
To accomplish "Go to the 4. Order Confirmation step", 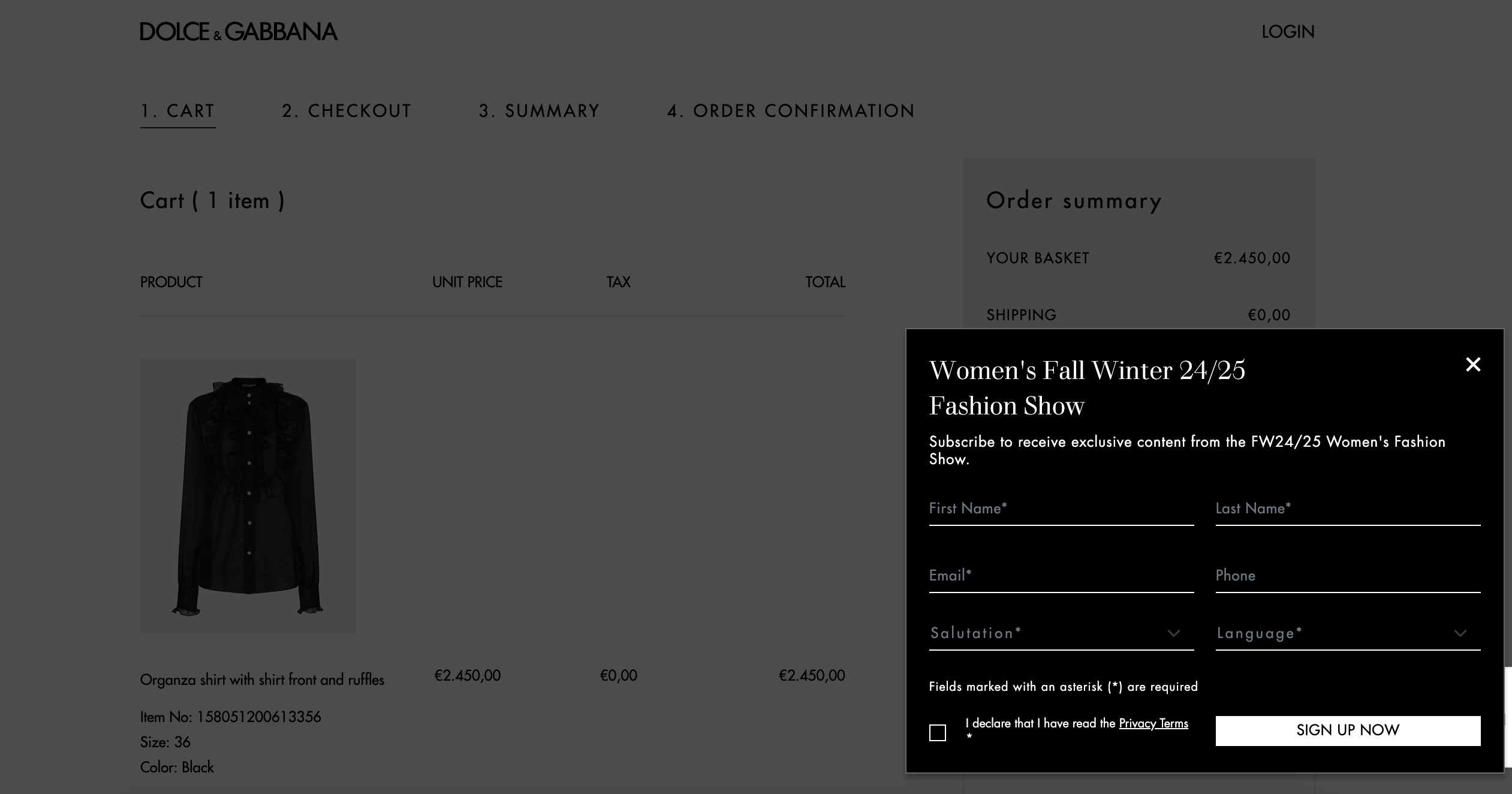I will click(791, 111).
